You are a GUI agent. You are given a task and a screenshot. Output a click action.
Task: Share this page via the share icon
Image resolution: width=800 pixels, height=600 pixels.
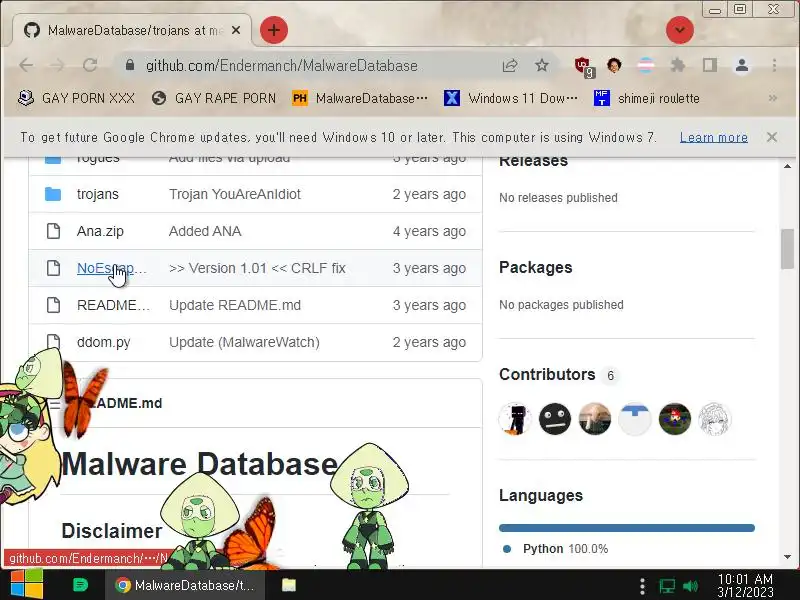tap(510, 65)
